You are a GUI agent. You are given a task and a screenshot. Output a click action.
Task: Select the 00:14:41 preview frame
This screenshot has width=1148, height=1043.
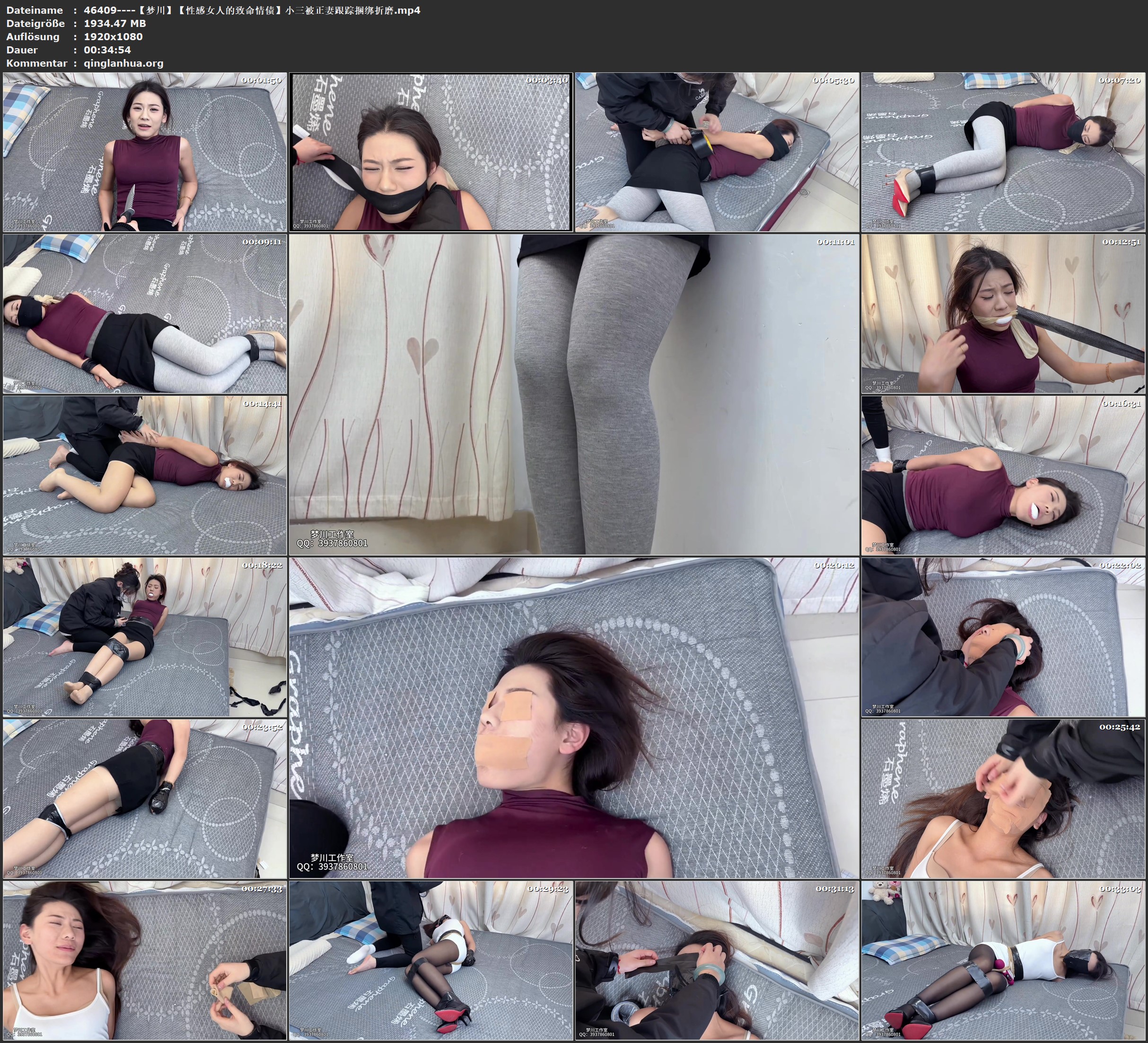pos(145,475)
